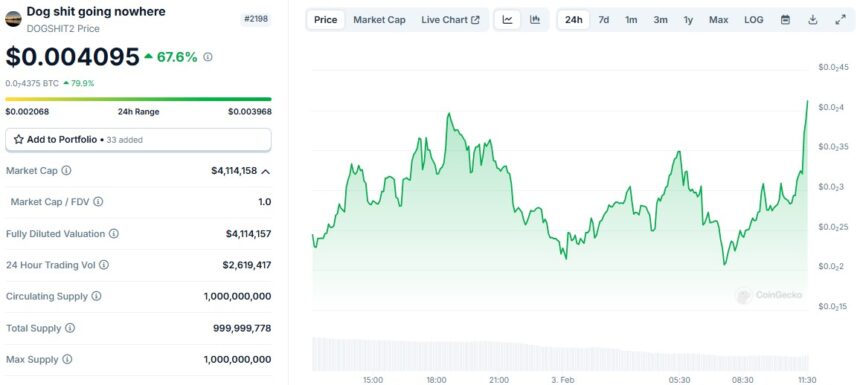860x385 pixels.
Task: Collapse the Market Cap details chevron
Action: 265,171
